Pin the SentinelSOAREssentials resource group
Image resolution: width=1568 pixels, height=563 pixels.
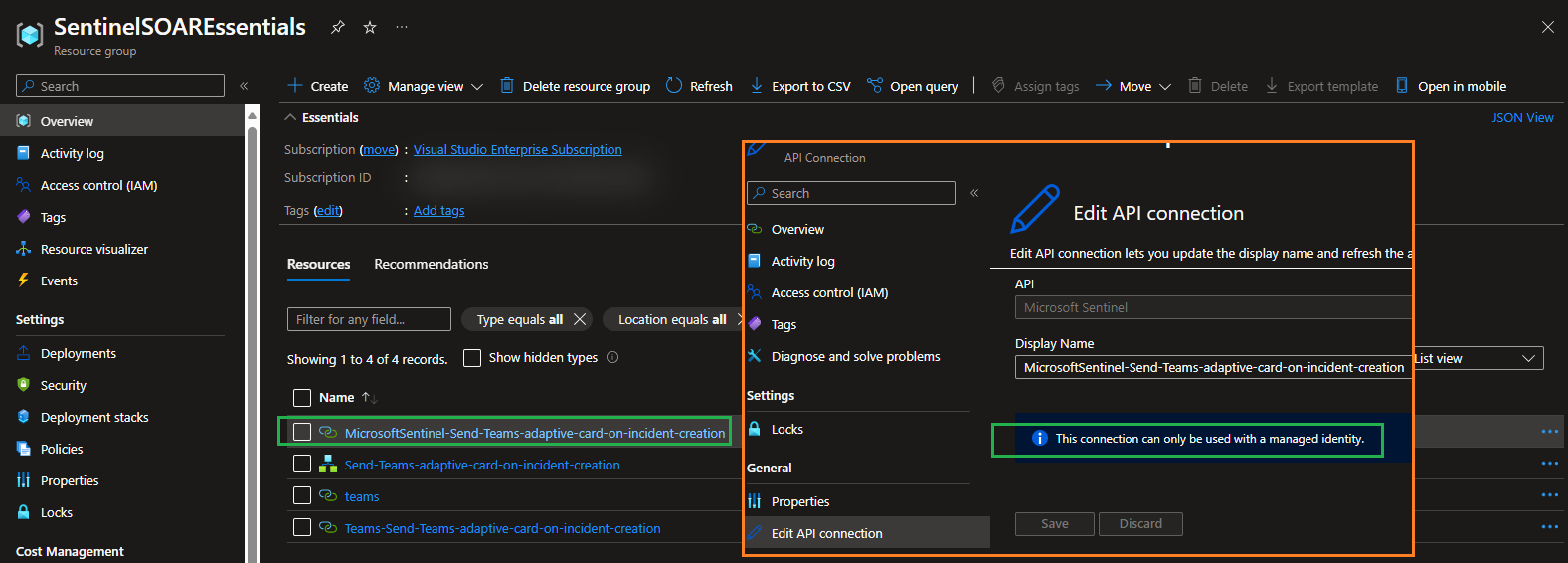pos(338,27)
